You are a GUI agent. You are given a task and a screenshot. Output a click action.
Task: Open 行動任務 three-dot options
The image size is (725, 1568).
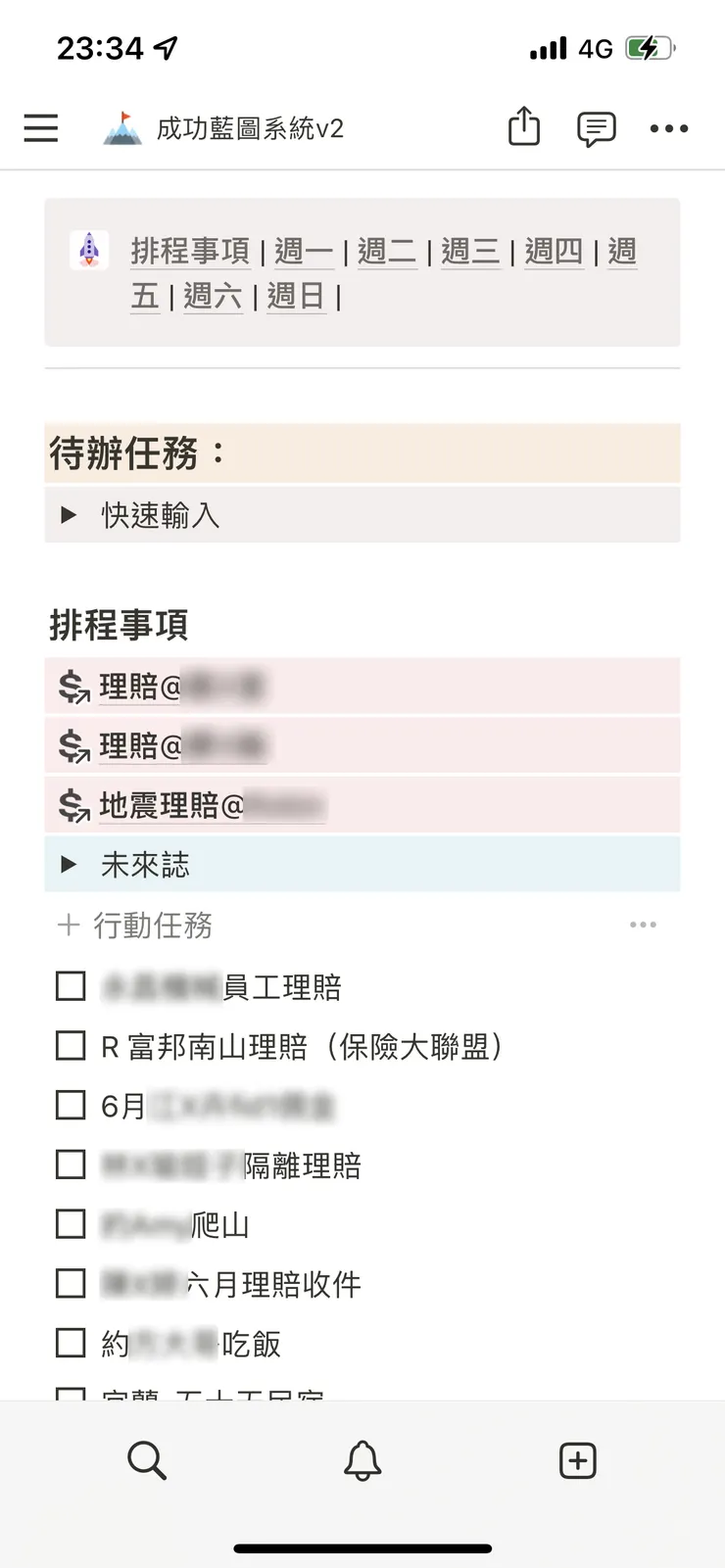tap(643, 925)
